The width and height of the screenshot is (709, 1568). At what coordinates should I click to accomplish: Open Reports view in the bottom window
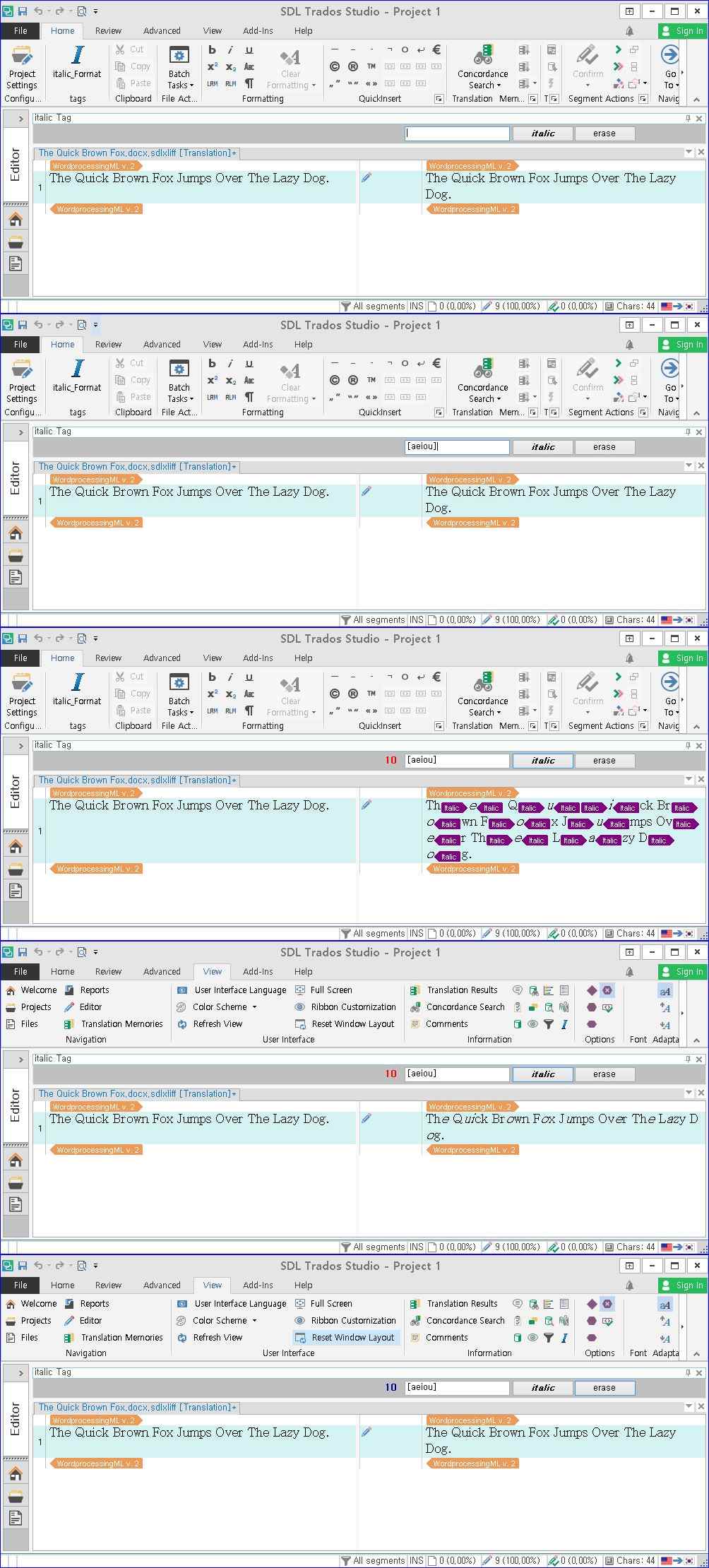tap(87, 1303)
